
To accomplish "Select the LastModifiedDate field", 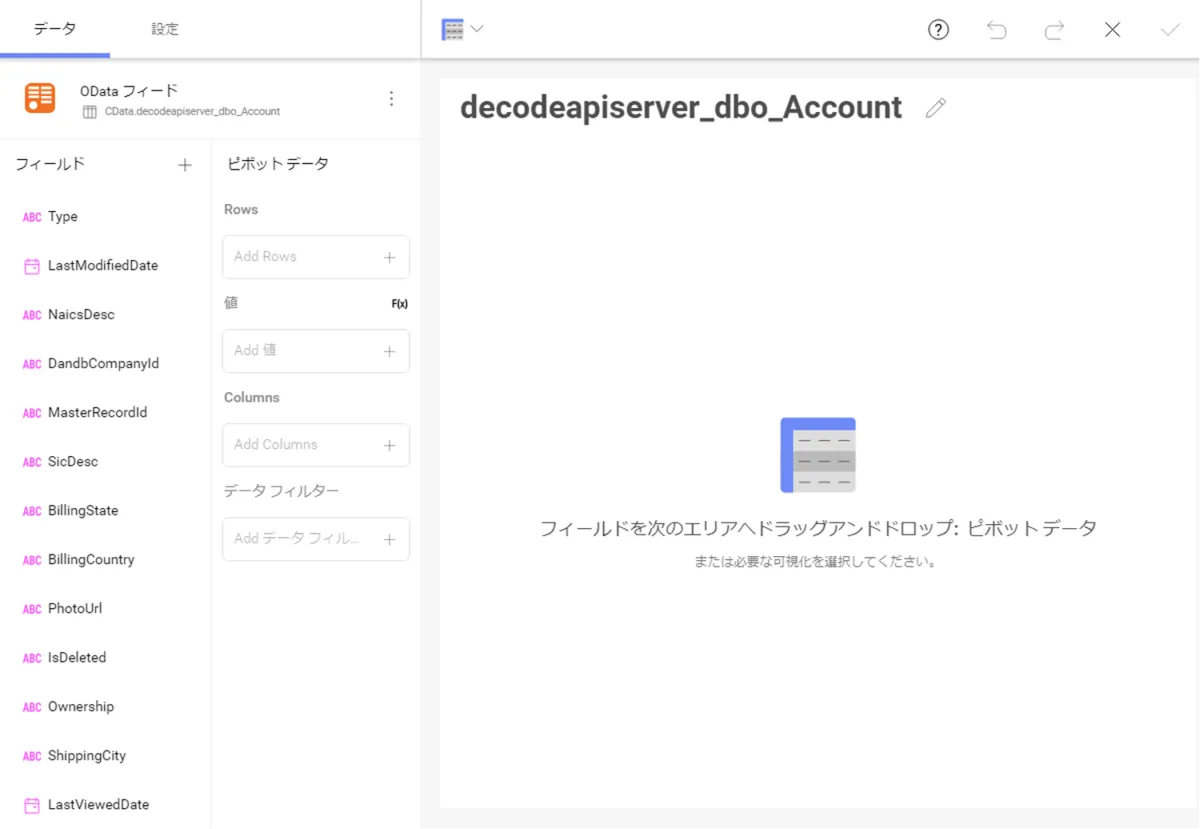I will click(x=102, y=266).
